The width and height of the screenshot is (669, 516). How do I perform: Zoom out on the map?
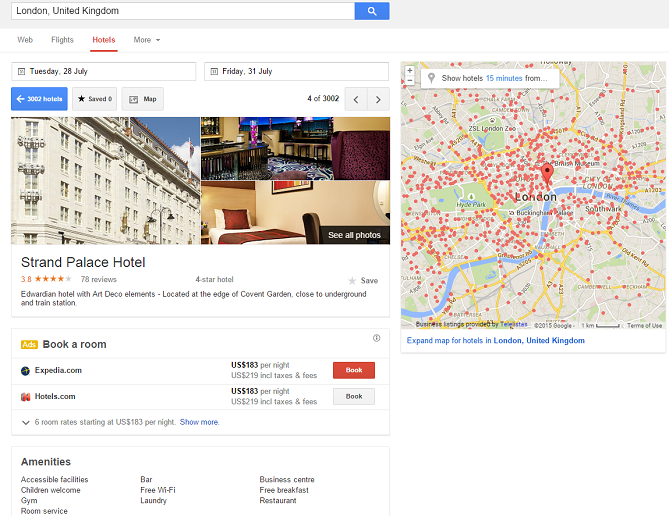click(x=410, y=80)
